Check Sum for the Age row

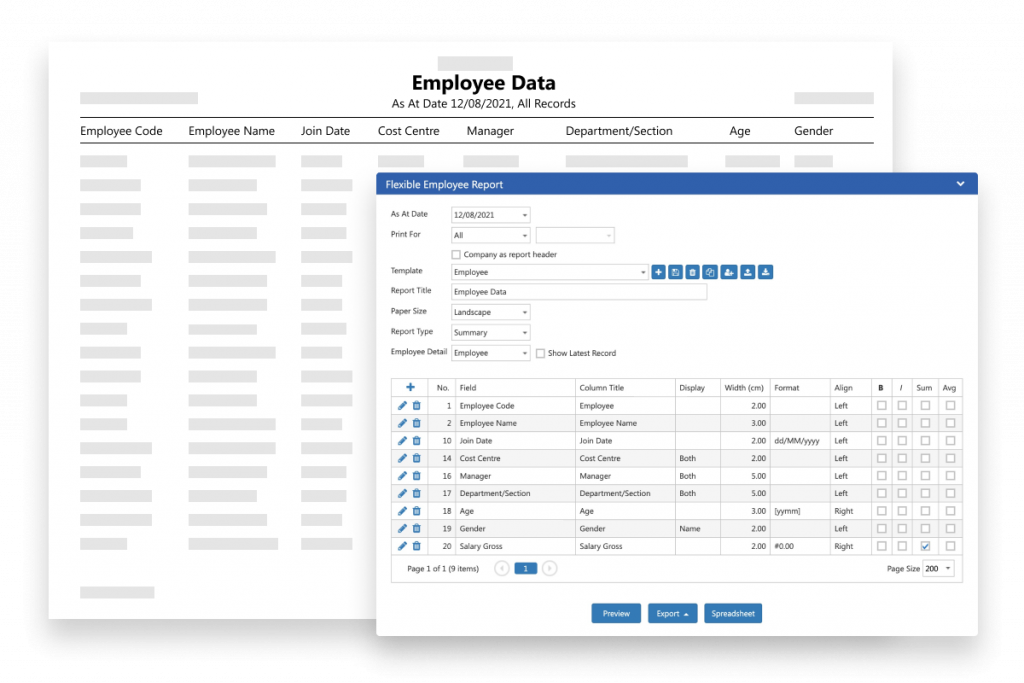point(925,511)
